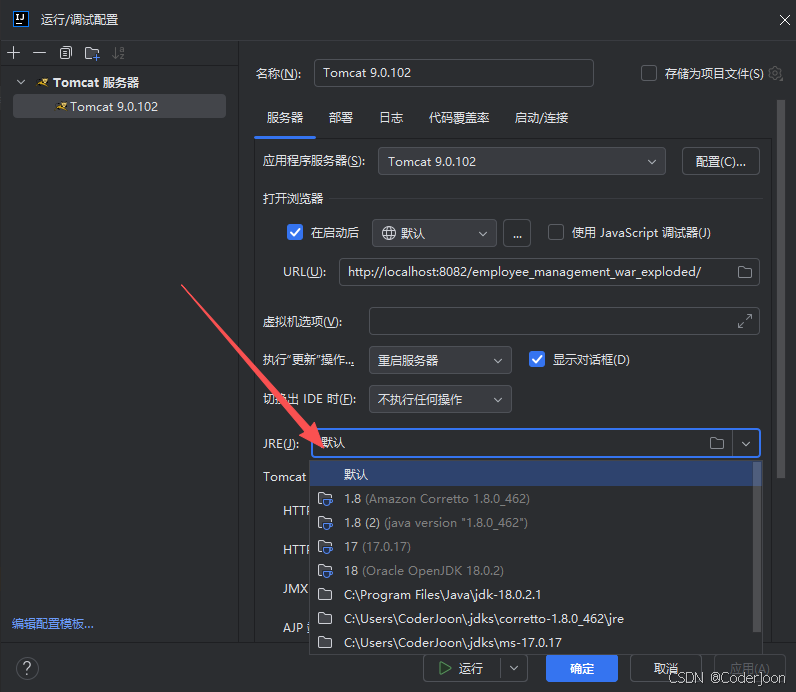This screenshot has width=796, height=692.
Task: Browse for the JRE folder icon
Action: coord(717,443)
